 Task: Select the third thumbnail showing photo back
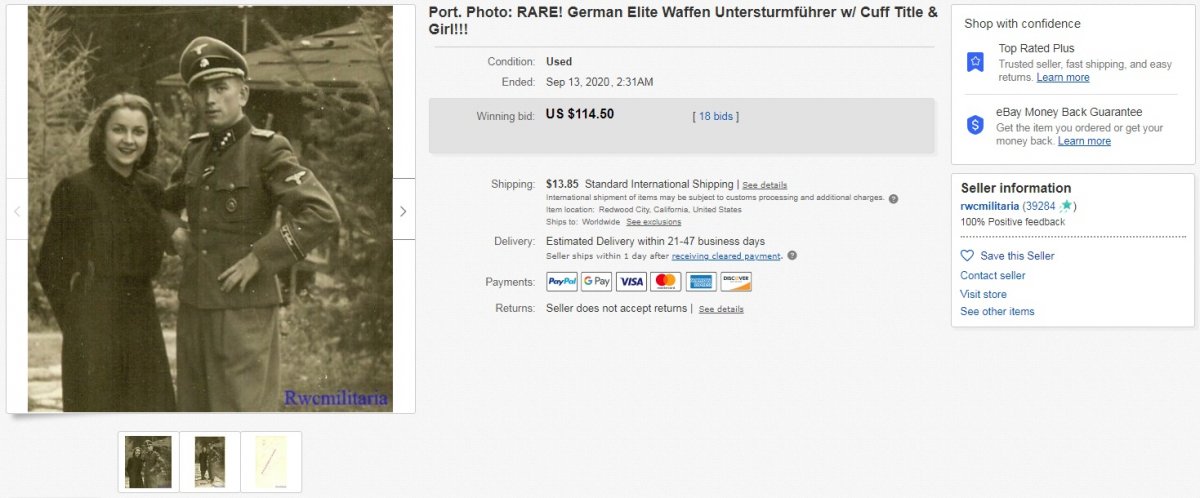tap(271, 462)
